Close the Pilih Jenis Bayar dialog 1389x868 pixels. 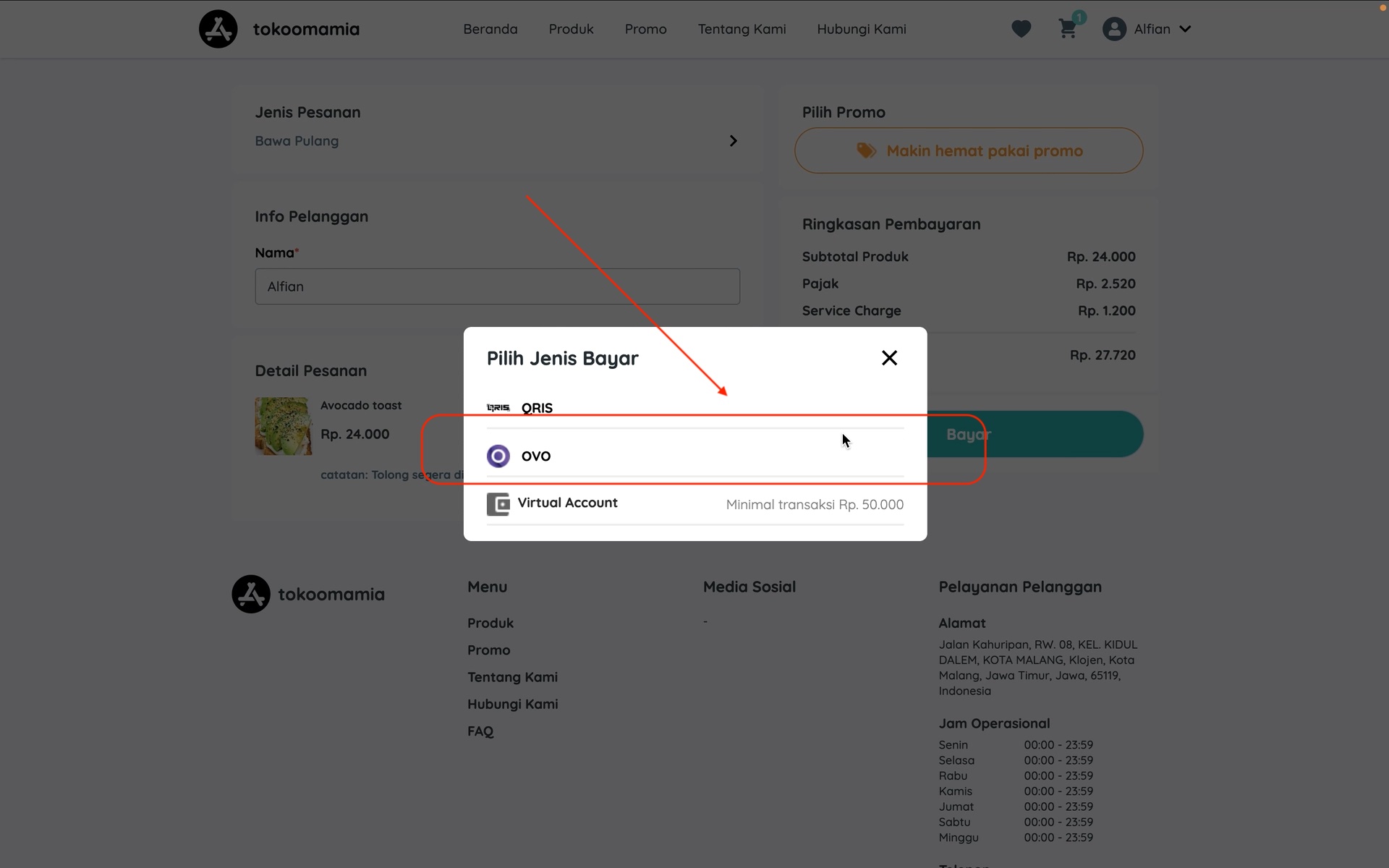[x=889, y=358]
